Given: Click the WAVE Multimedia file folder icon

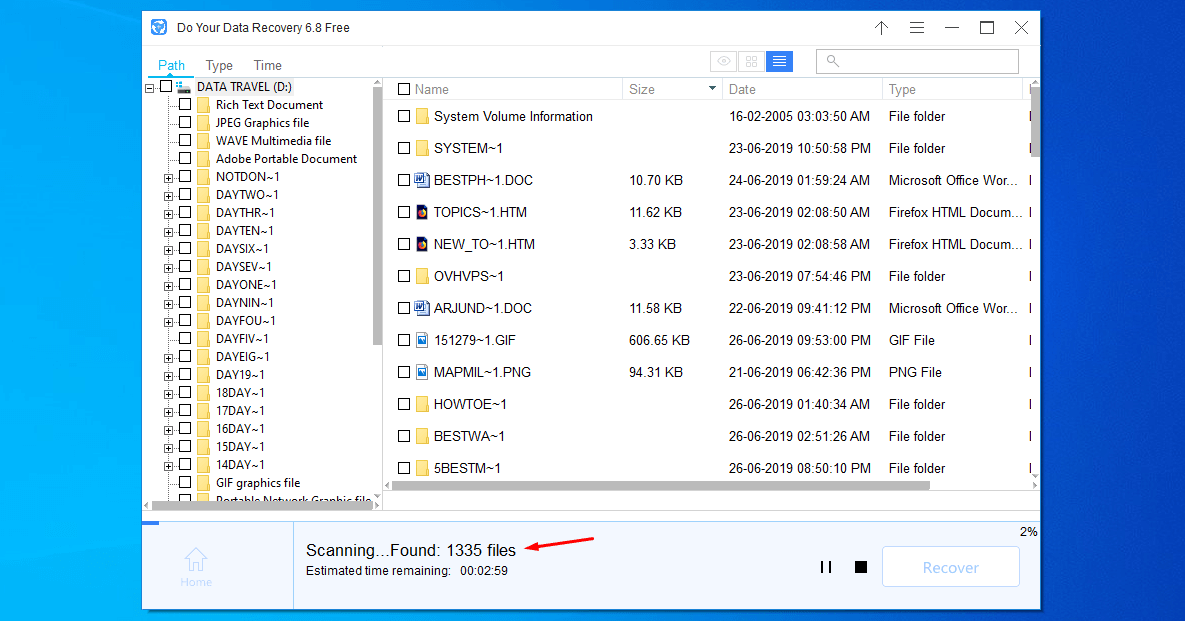Looking at the screenshot, I should tap(203, 141).
